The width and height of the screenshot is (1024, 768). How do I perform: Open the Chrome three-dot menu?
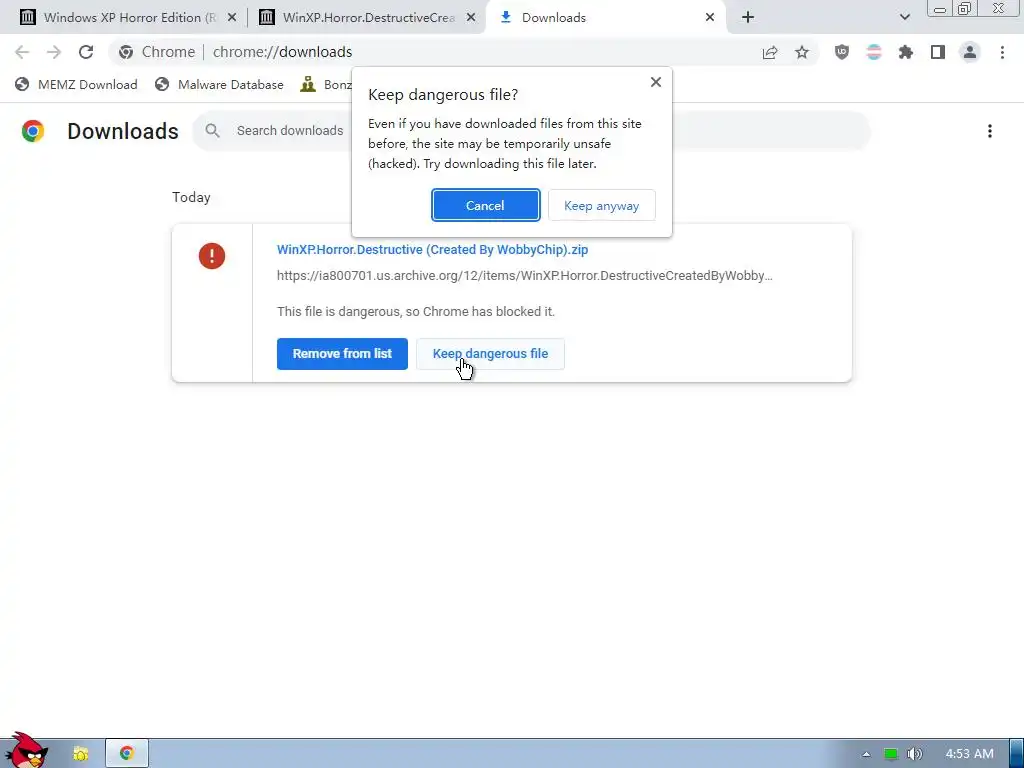point(1002,52)
